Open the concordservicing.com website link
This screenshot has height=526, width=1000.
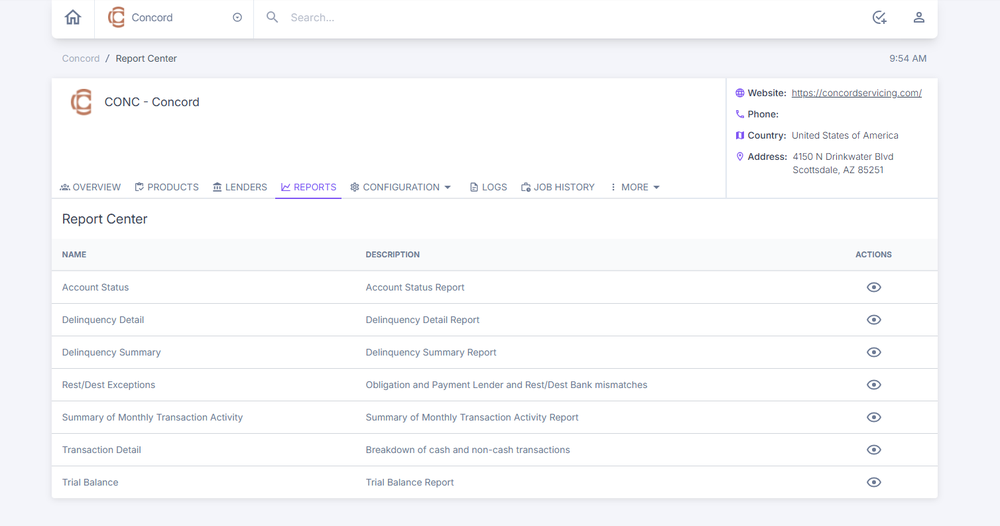[x=857, y=93]
